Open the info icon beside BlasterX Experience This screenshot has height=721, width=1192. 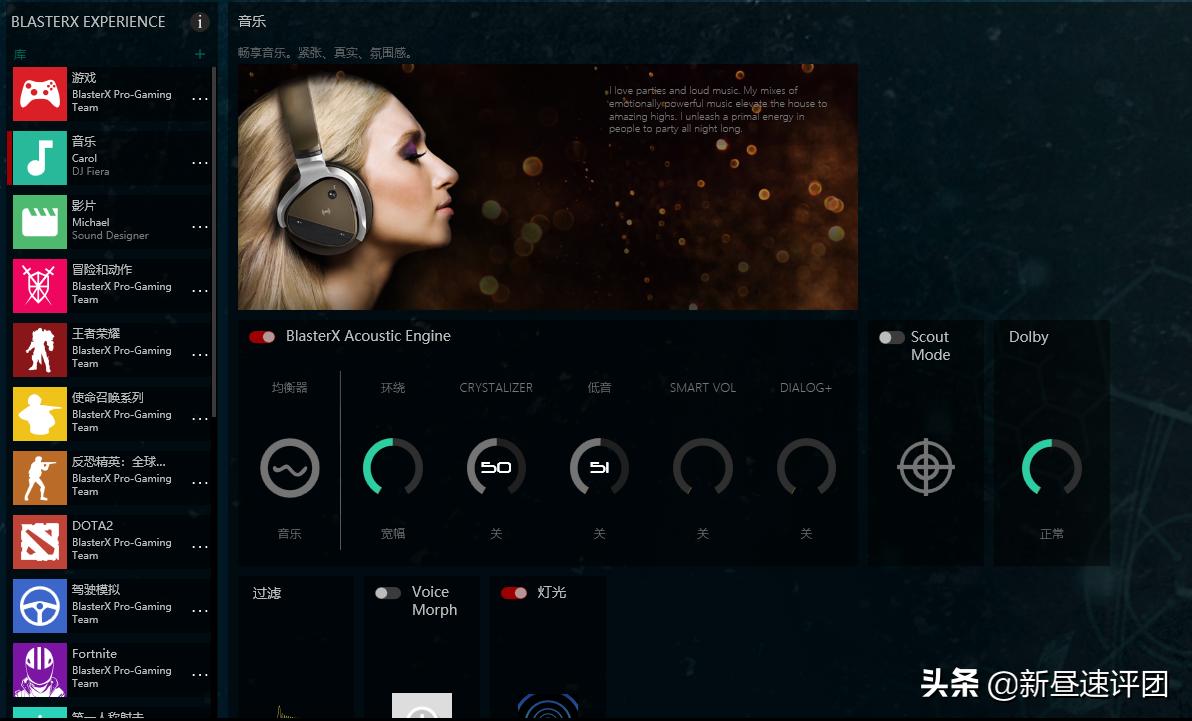200,22
